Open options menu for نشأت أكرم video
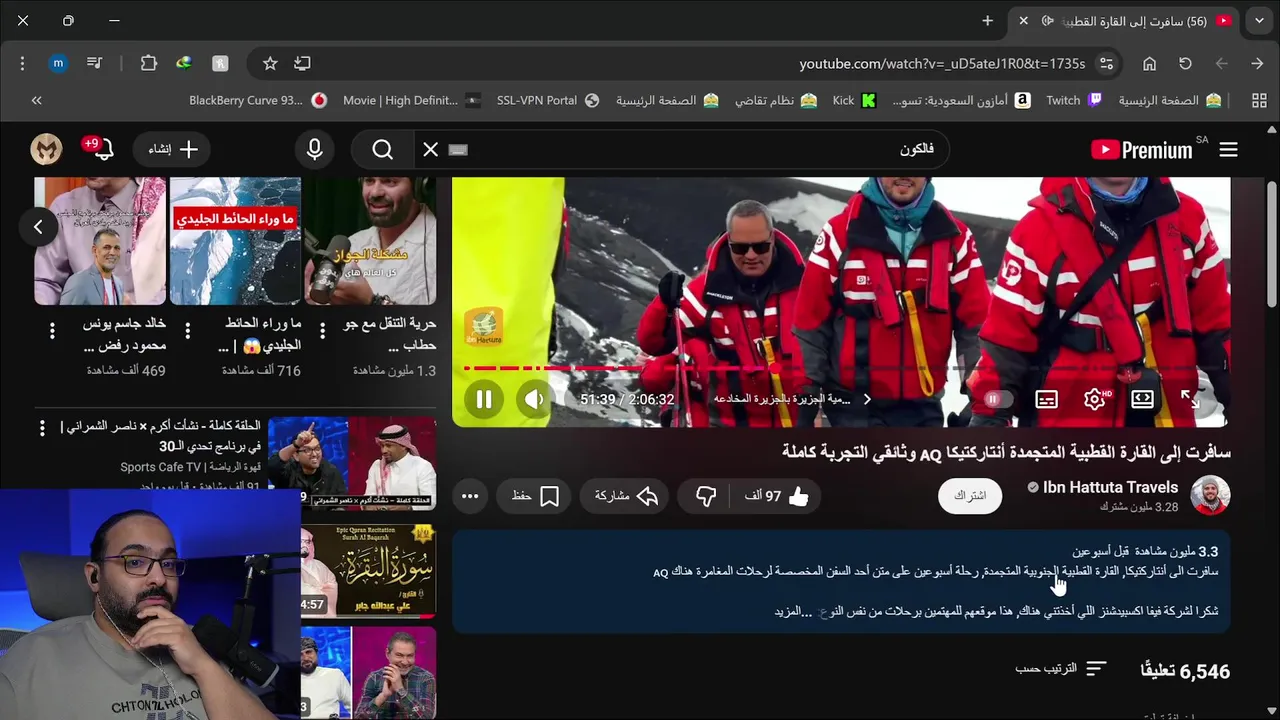The height and width of the screenshot is (720, 1280). click(x=42, y=428)
